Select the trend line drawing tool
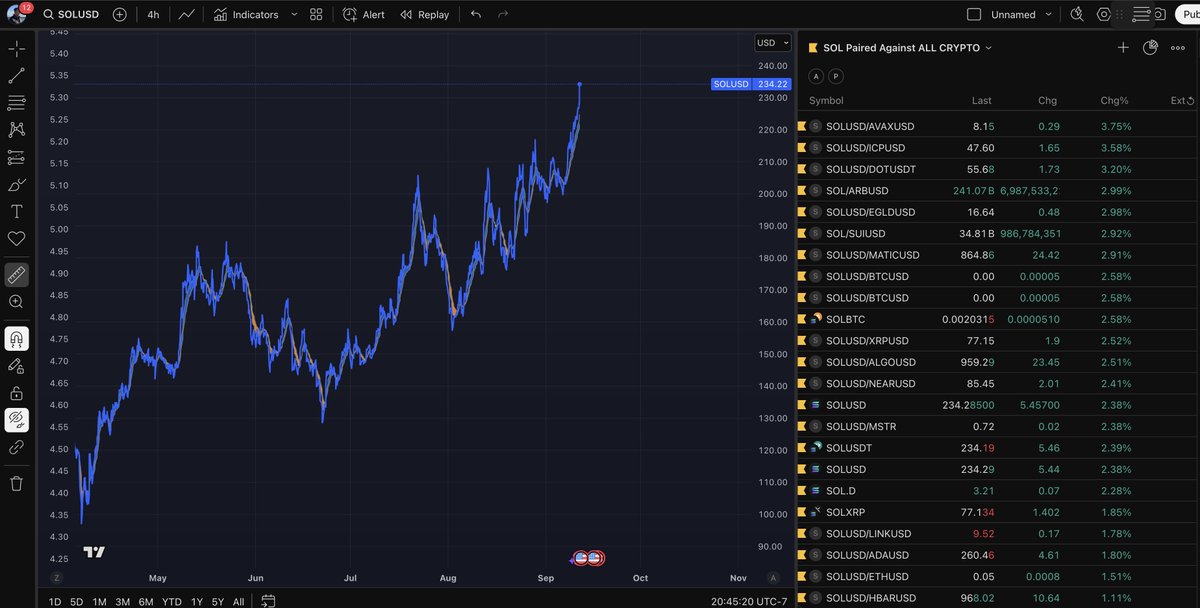 tap(17, 76)
